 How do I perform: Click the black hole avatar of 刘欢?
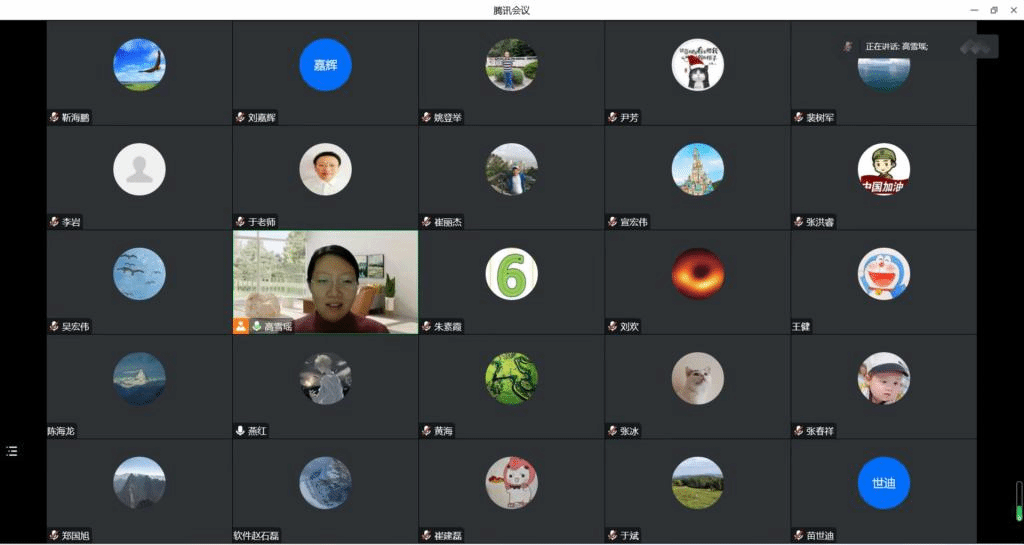[697, 273]
